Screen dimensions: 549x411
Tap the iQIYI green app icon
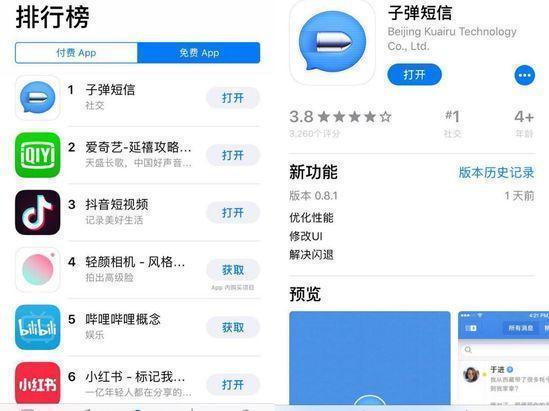click(x=37, y=155)
